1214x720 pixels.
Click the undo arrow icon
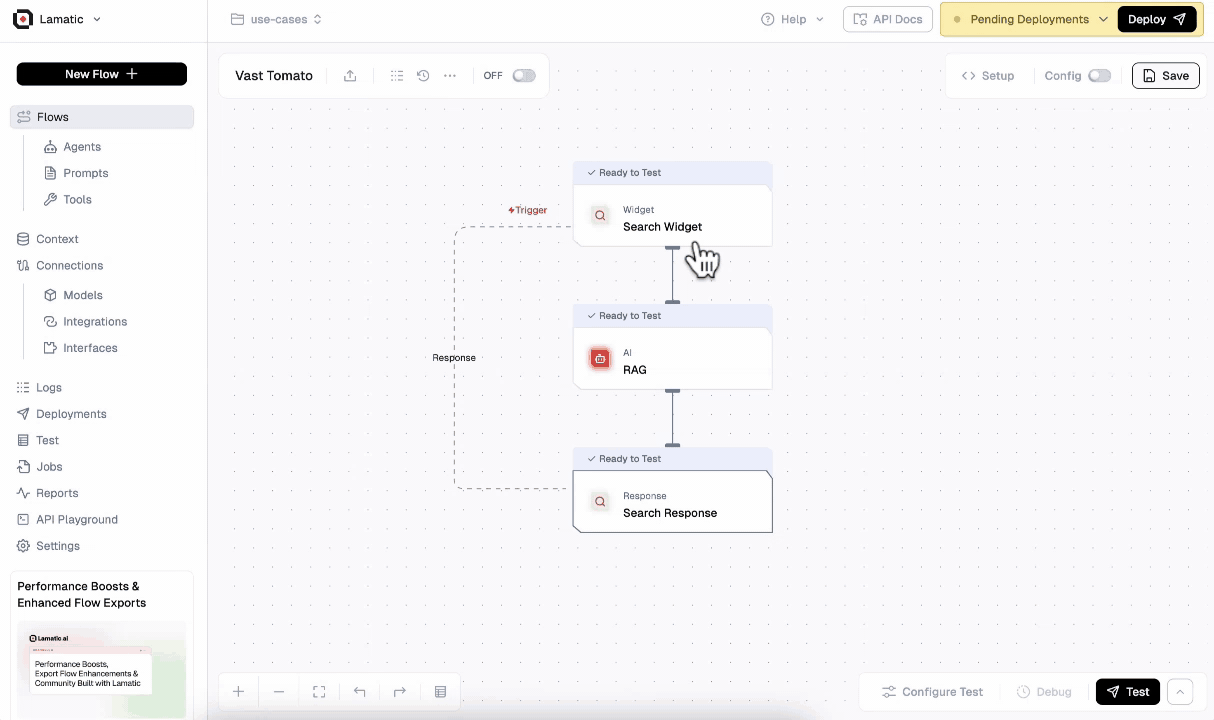point(359,692)
